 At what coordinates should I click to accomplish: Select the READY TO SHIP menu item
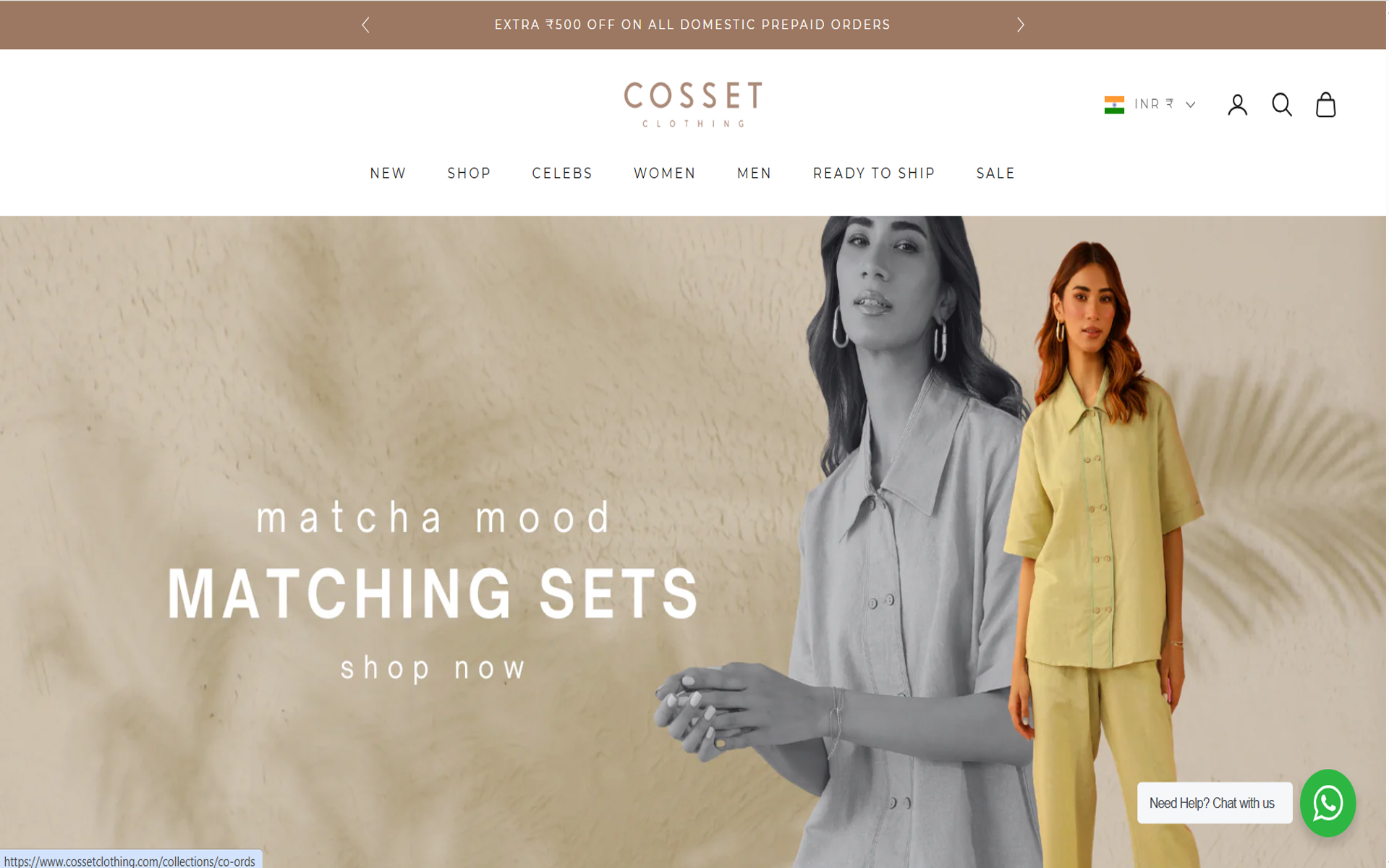tap(874, 174)
